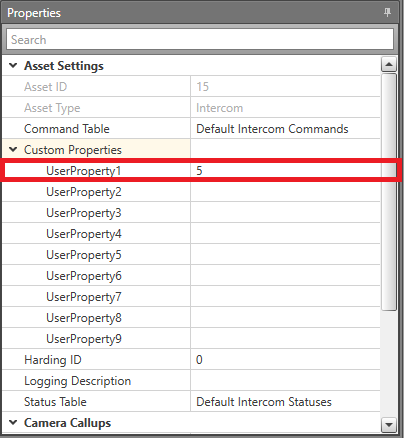The height and width of the screenshot is (438, 404).
Task: Select the Command Table value field
Action: (285, 129)
